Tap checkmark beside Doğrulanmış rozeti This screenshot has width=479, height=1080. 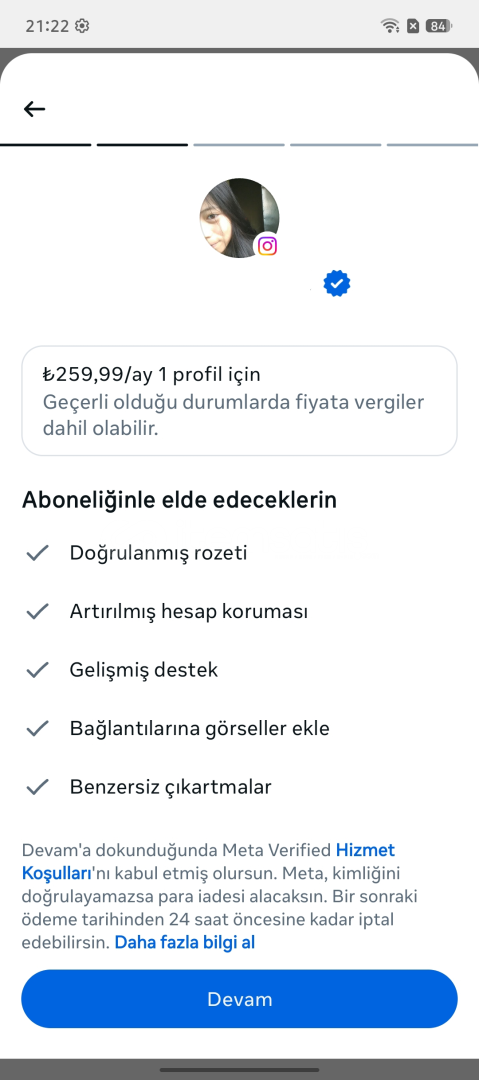(x=37, y=552)
